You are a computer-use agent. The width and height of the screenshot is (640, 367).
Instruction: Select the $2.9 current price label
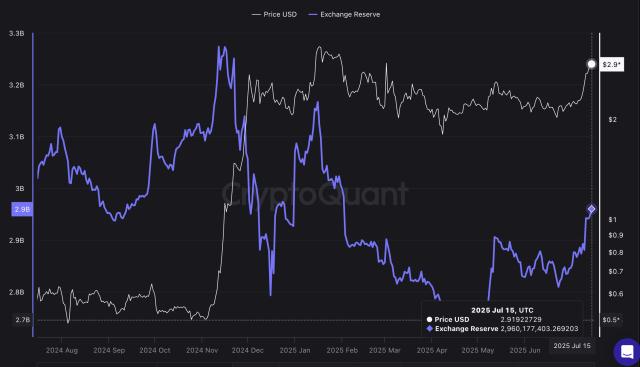[611, 65]
